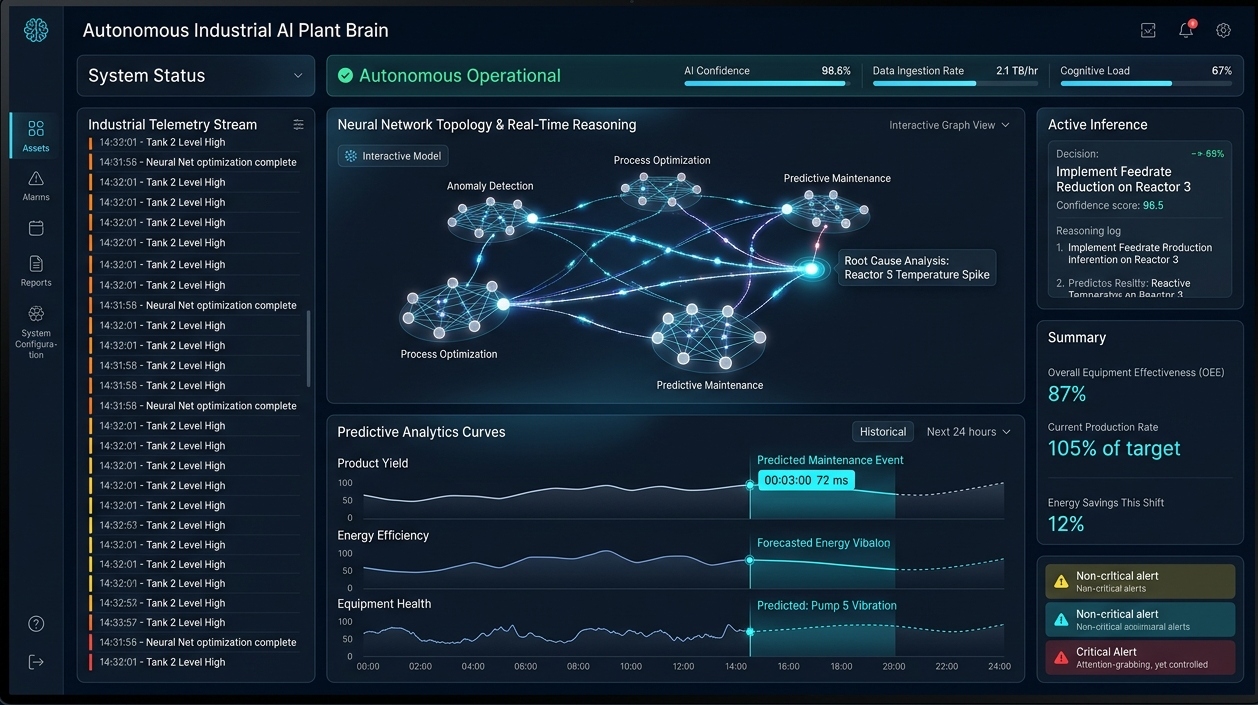Open the red Critical Alert card
1258x705 pixels.
[x=1140, y=658]
